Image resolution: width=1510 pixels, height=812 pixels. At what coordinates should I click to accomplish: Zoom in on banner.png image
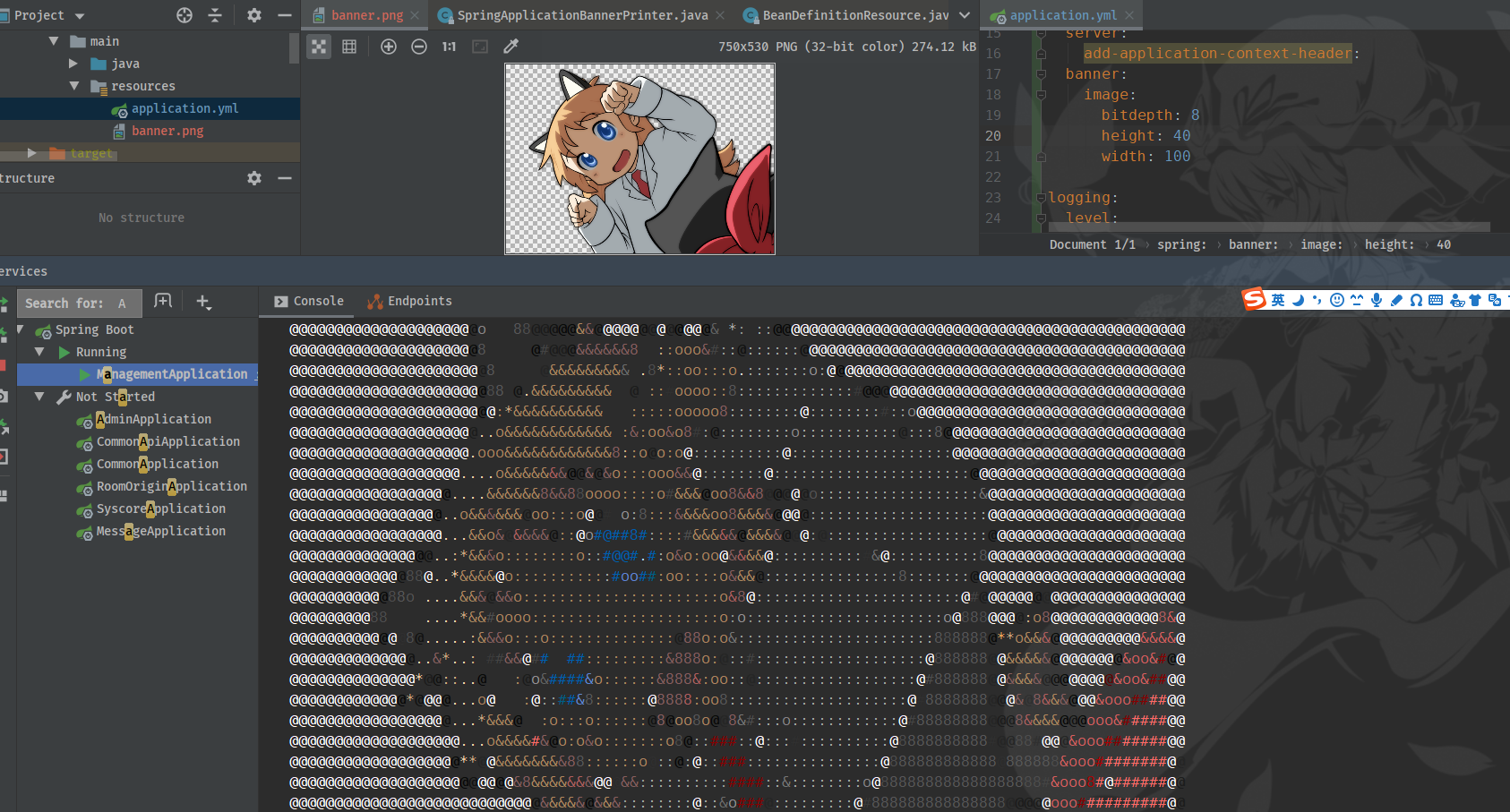coord(389,47)
